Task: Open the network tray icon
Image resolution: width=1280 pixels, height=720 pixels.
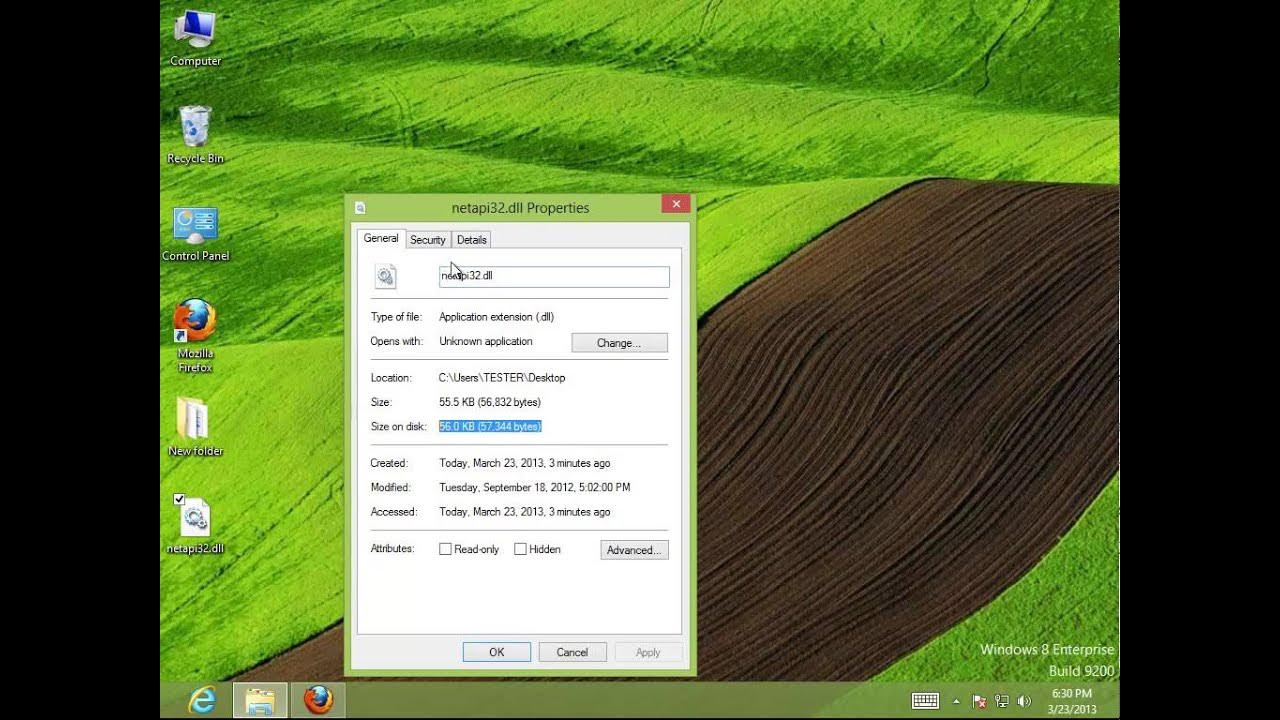Action: coord(1001,701)
